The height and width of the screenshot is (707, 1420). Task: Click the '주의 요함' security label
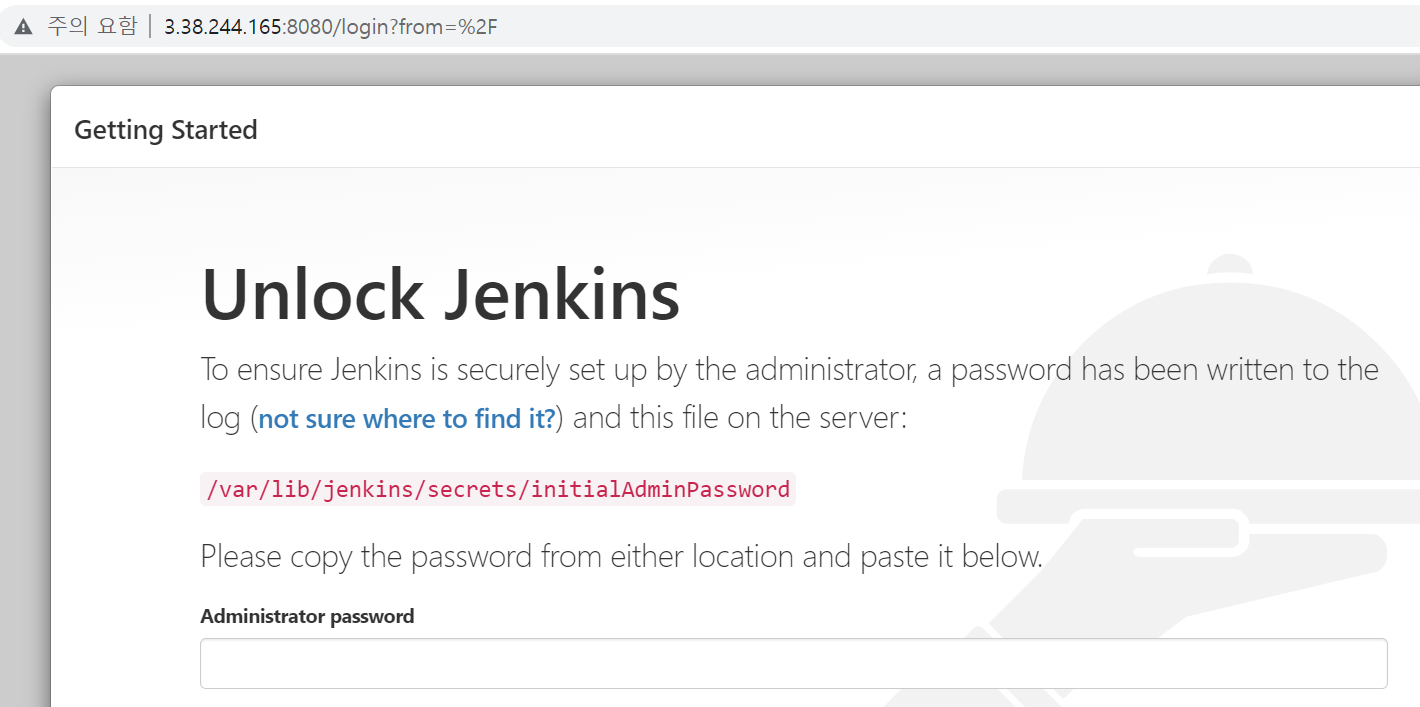click(x=92, y=27)
